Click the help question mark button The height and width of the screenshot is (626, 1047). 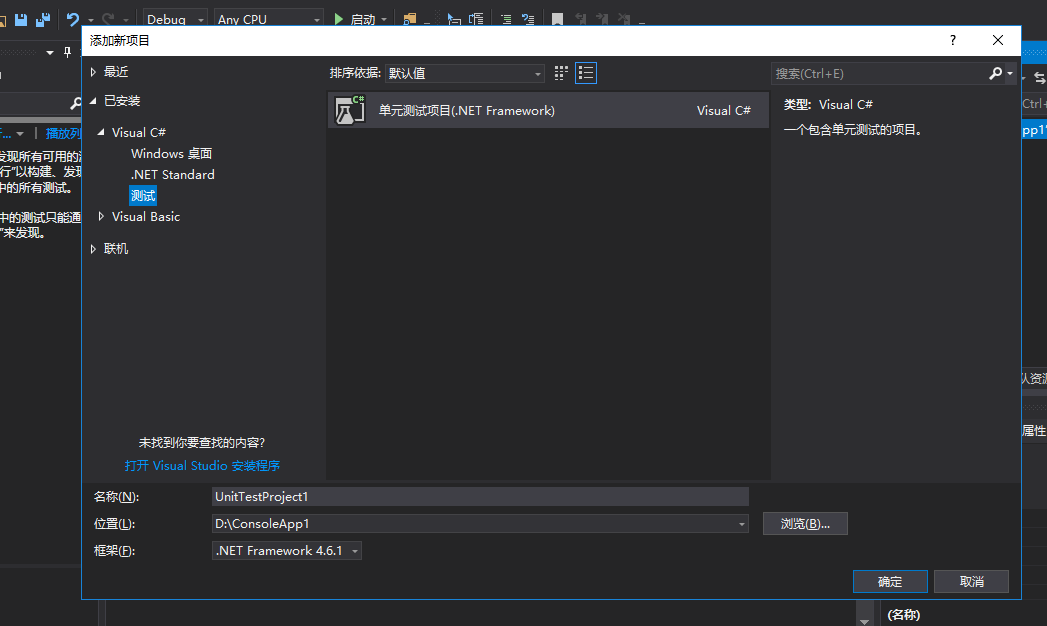(953, 40)
